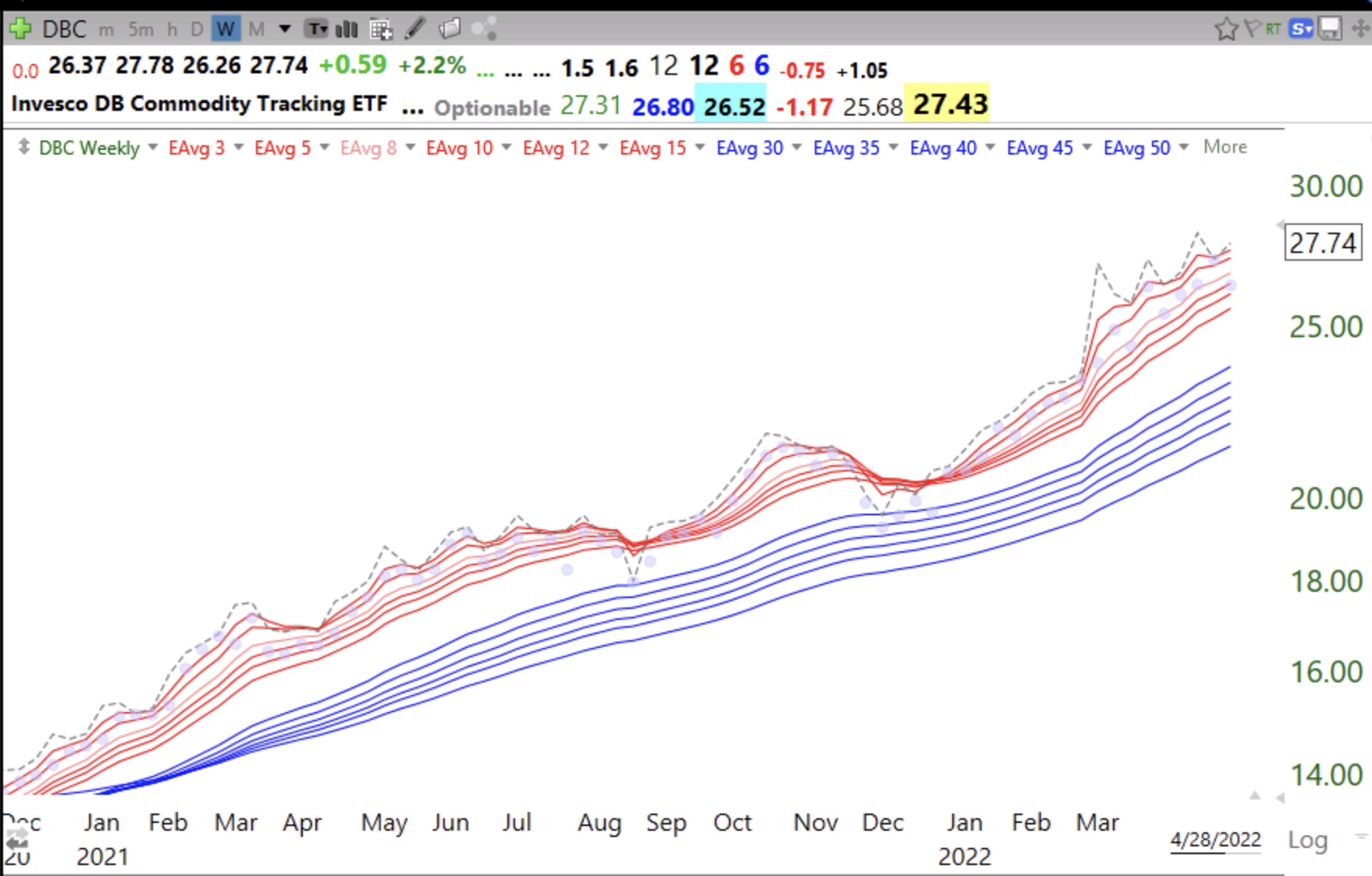The height and width of the screenshot is (876, 1372).
Task: Expand the EAvg 8 dropdown arrow
Action: pyautogui.click(x=411, y=147)
